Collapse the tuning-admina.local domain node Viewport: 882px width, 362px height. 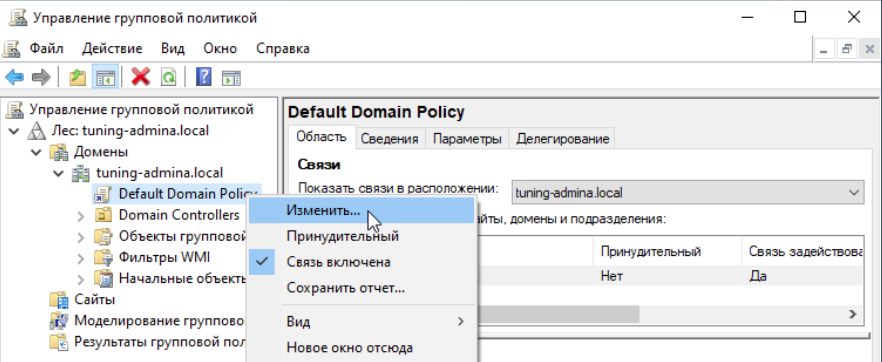click(58, 173)
